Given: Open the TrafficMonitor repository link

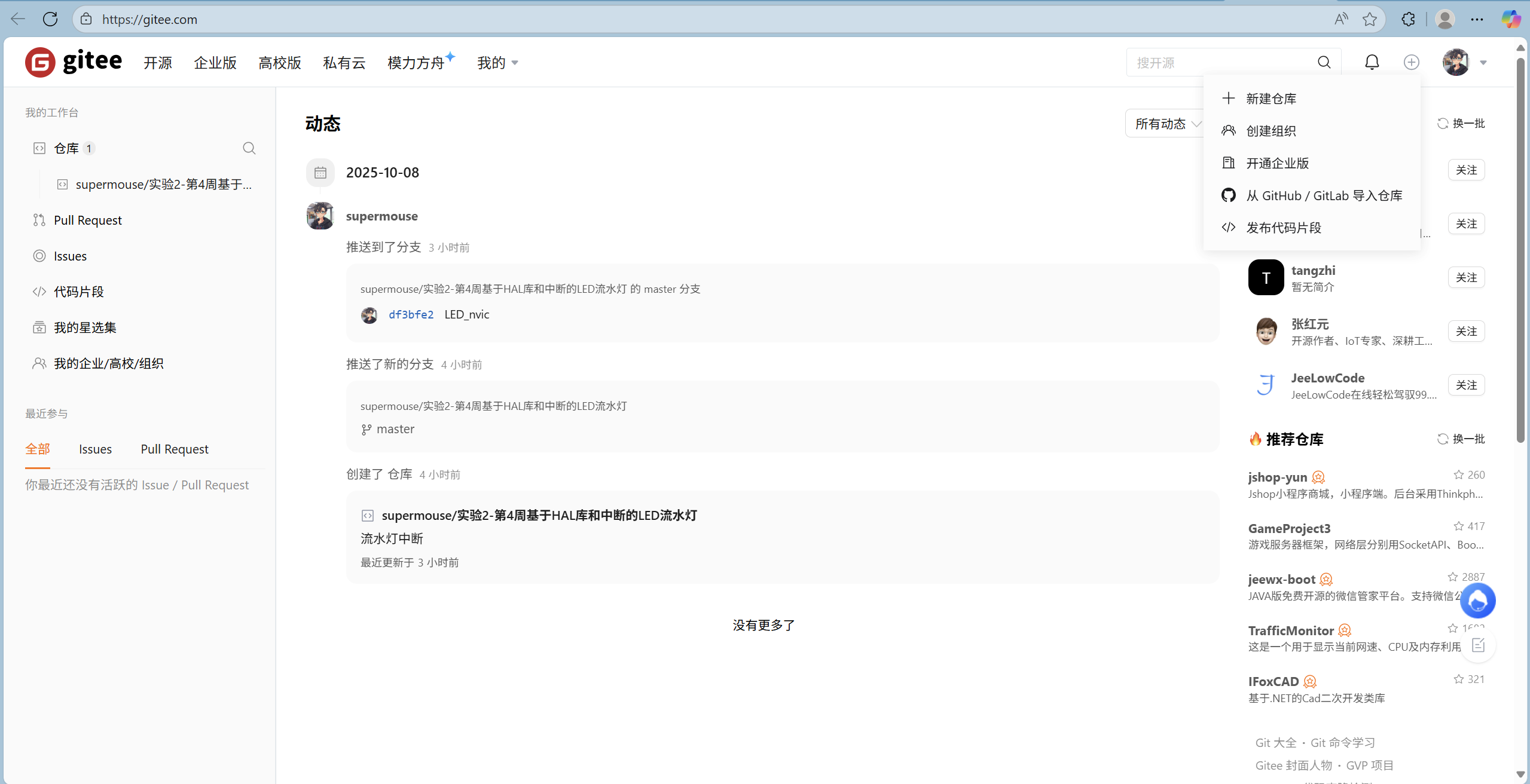Looking at the screenshot, I should pyautogui.click(x=1291, y=630).
